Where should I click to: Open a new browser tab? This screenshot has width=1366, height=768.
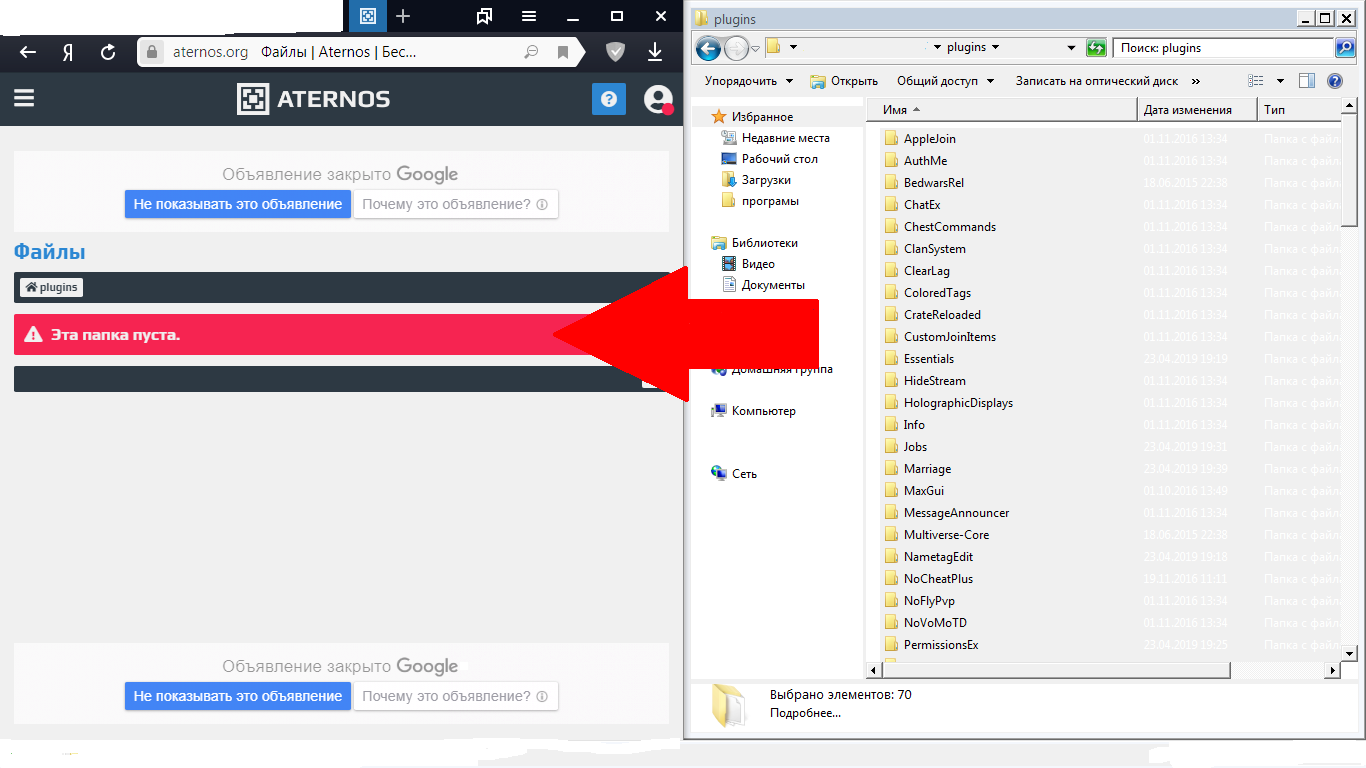[x=403, y=16]
